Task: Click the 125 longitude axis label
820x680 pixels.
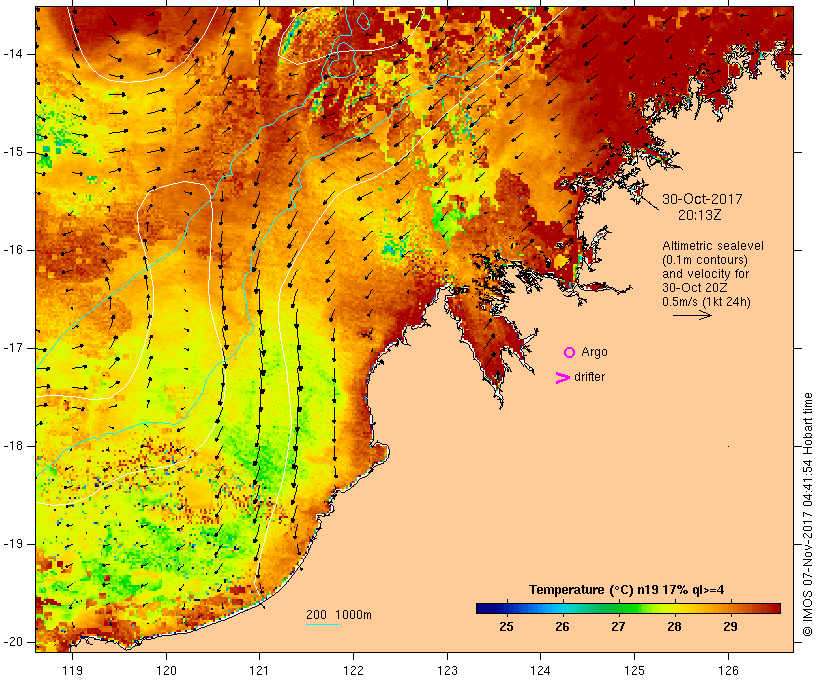Action: click(x=635, y=670)
